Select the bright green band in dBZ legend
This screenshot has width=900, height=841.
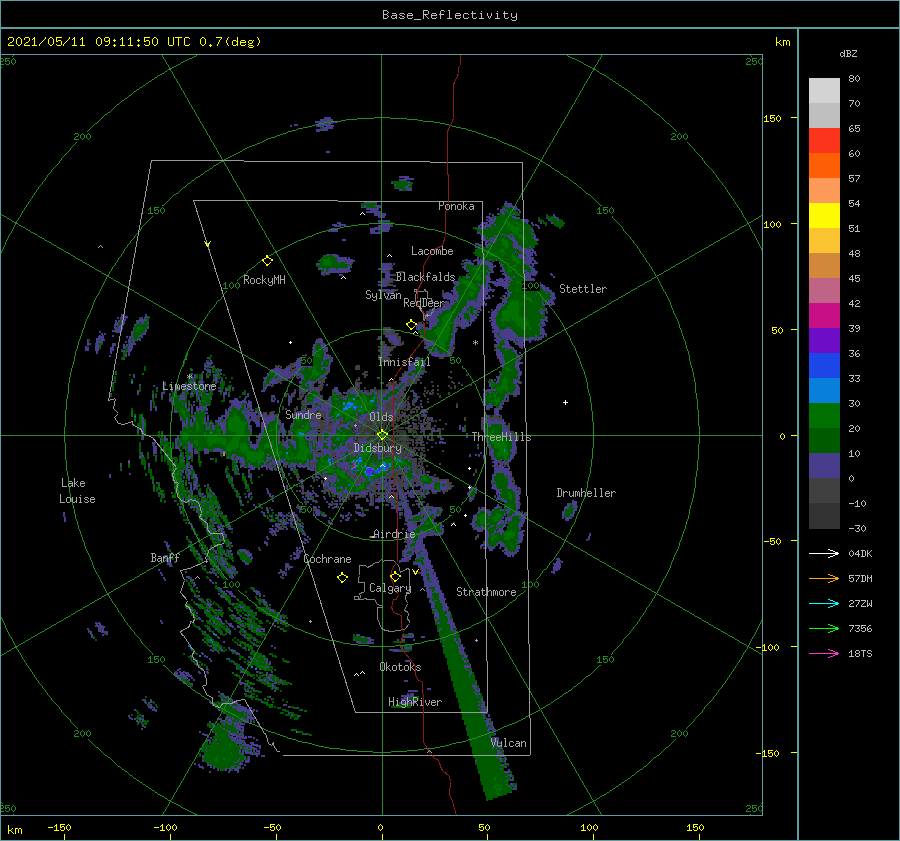tap(824, 416)
